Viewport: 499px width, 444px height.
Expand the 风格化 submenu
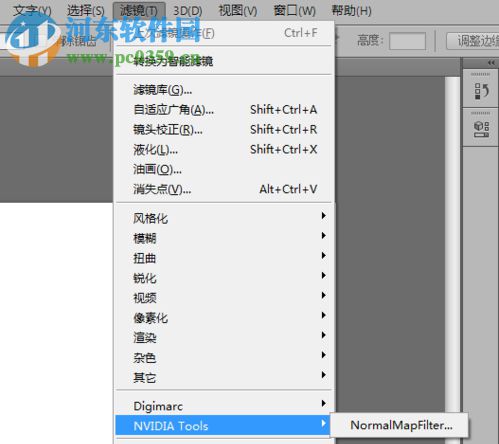tap(223, 218)
